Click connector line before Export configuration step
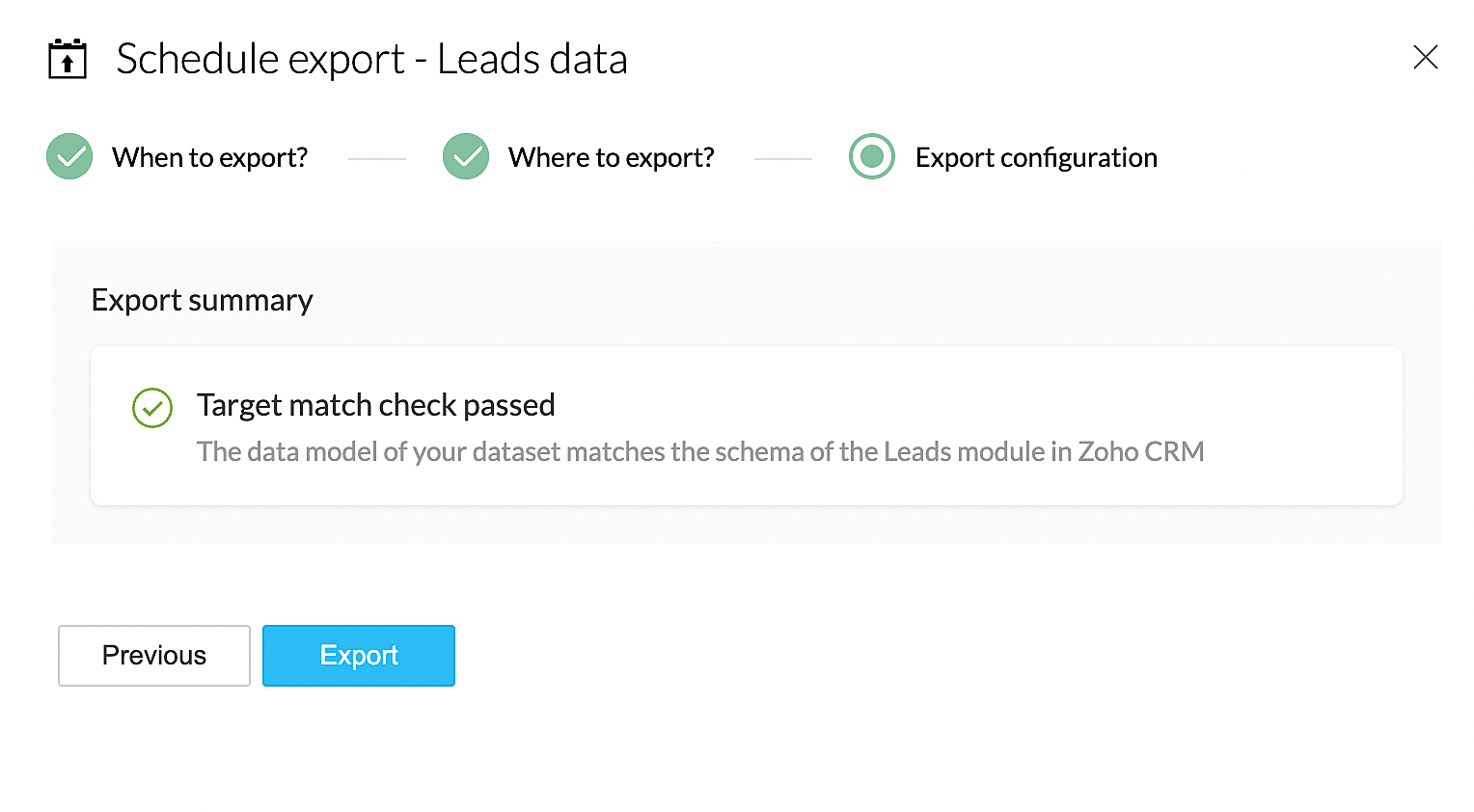 (782, 158)
